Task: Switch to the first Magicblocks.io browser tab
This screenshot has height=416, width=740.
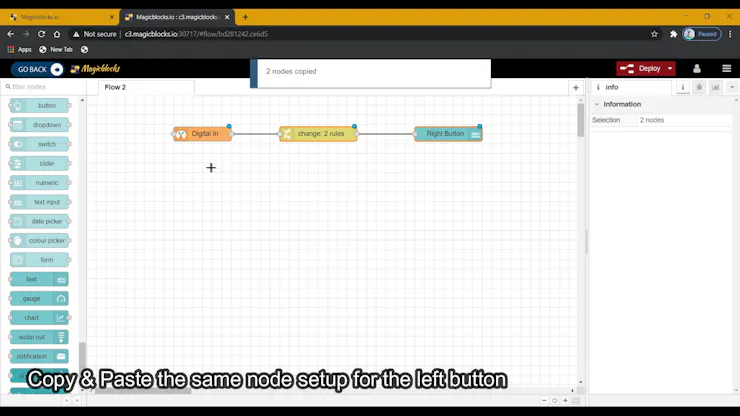Action: pyautogui.click(x=59, y=17)
